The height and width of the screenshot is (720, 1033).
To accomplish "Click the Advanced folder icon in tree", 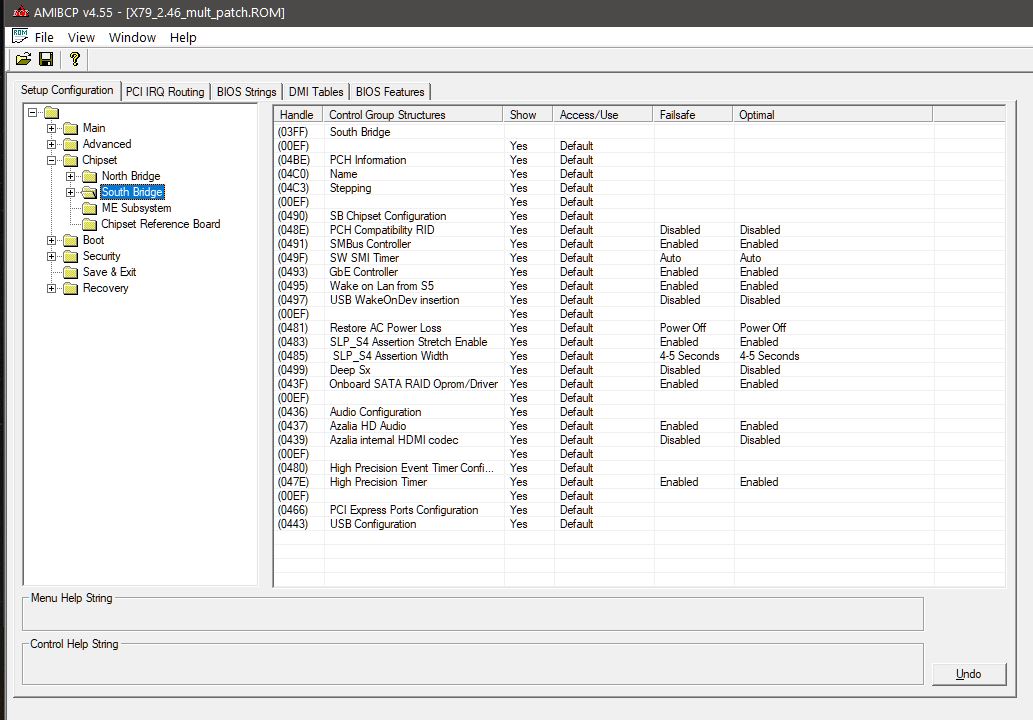I will (70, 144).
